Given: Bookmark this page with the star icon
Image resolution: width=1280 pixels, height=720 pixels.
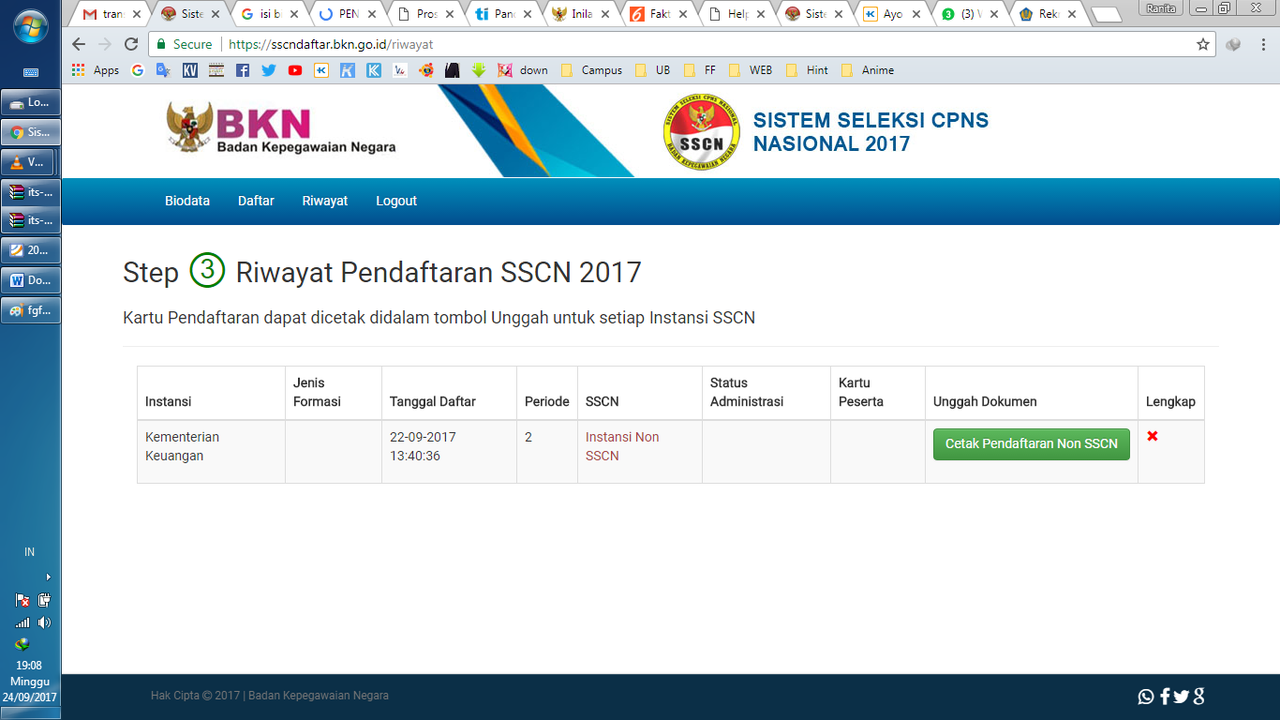Looking at the screenshot, I should pos(1203,45).
